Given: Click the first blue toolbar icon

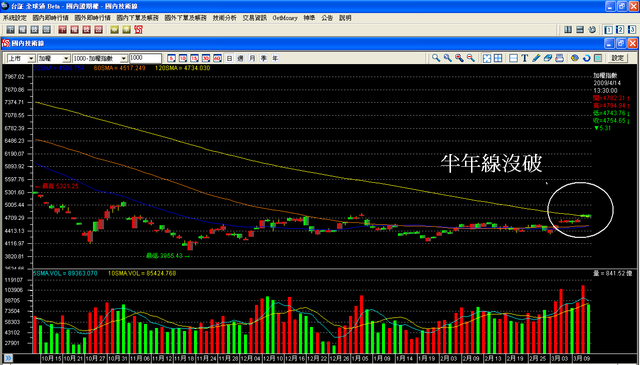Looking at the screenshot, I should click(11, 30).
